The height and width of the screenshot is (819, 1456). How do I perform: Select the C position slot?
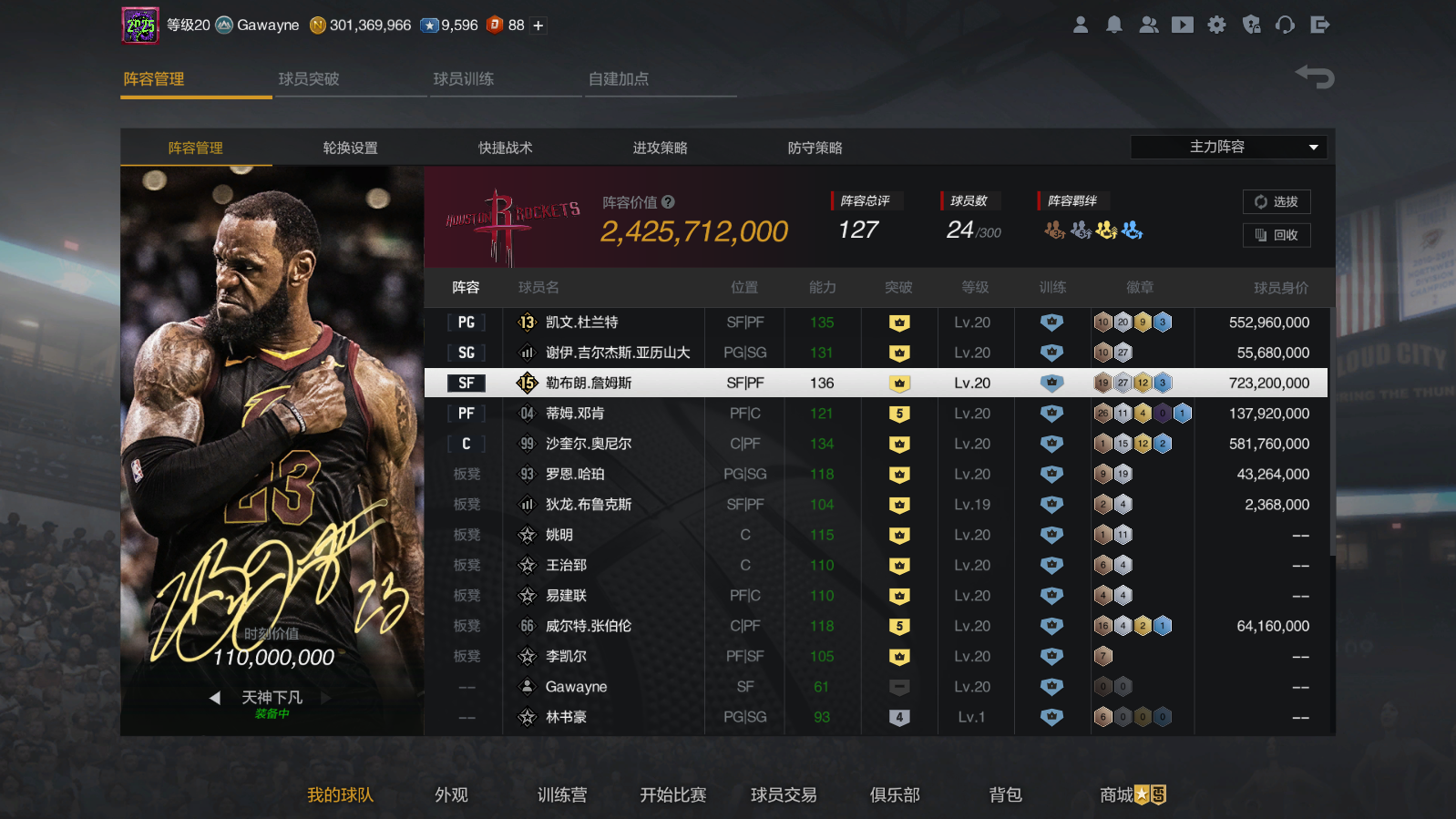point(467,444)
